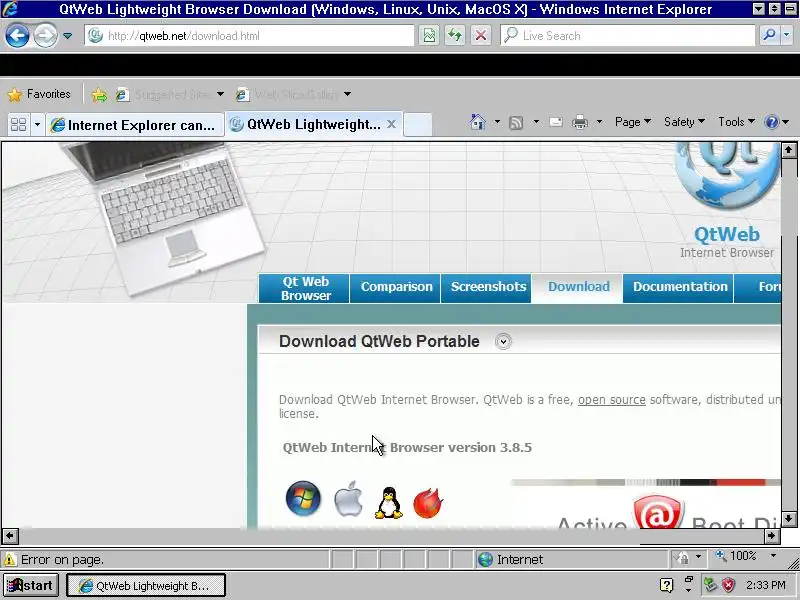Click QtWeb Lightweight taskbar button

pos(145,585)
